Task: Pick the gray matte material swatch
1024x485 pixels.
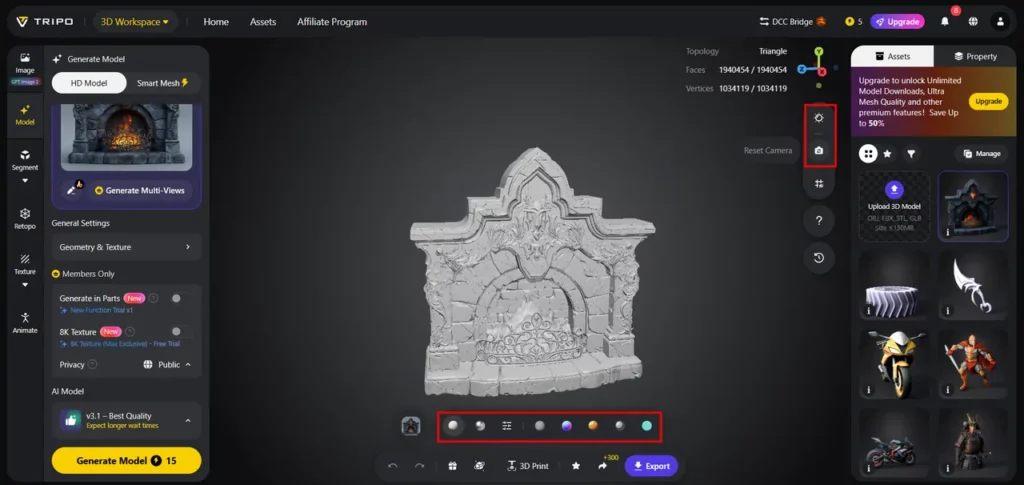Action: pos(539,426)
